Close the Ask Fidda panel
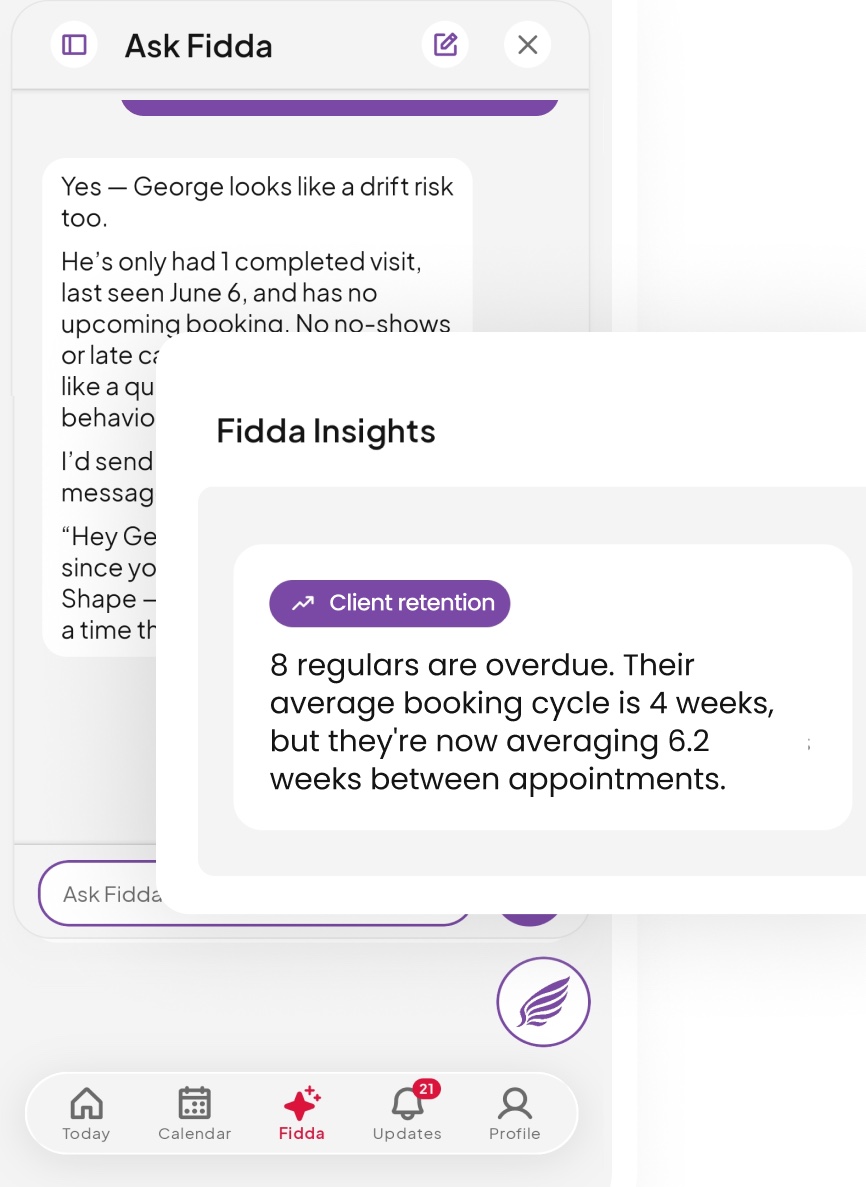Image resolution: width=866 pixels, height=1187 pixels. (528, 45)
